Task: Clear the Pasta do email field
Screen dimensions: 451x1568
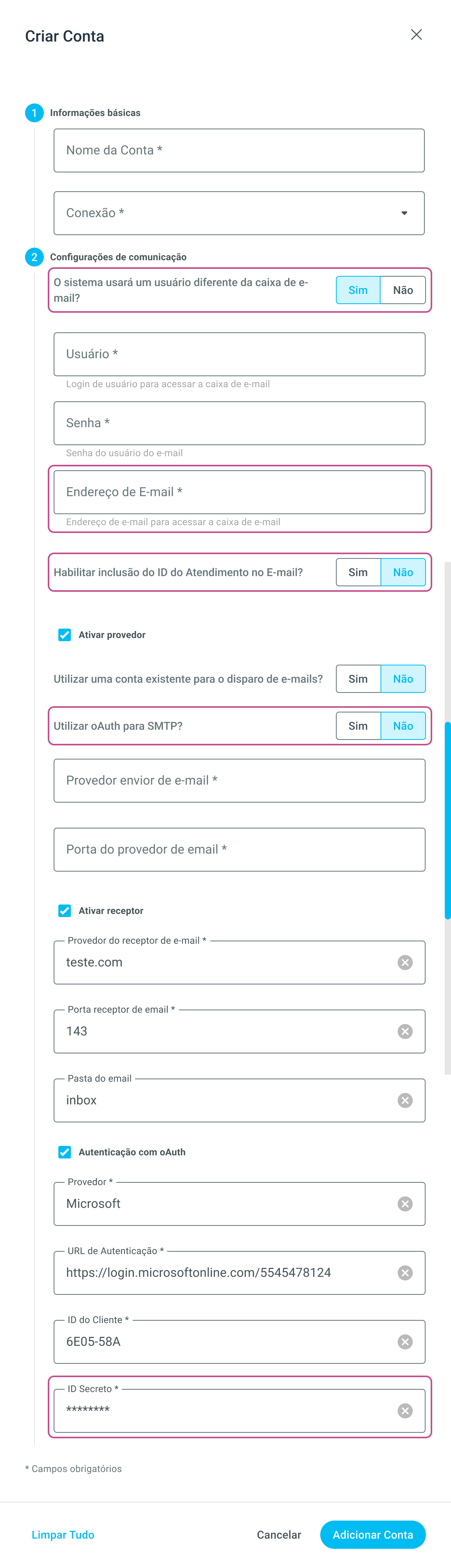Action: [x=405, y=1100]
